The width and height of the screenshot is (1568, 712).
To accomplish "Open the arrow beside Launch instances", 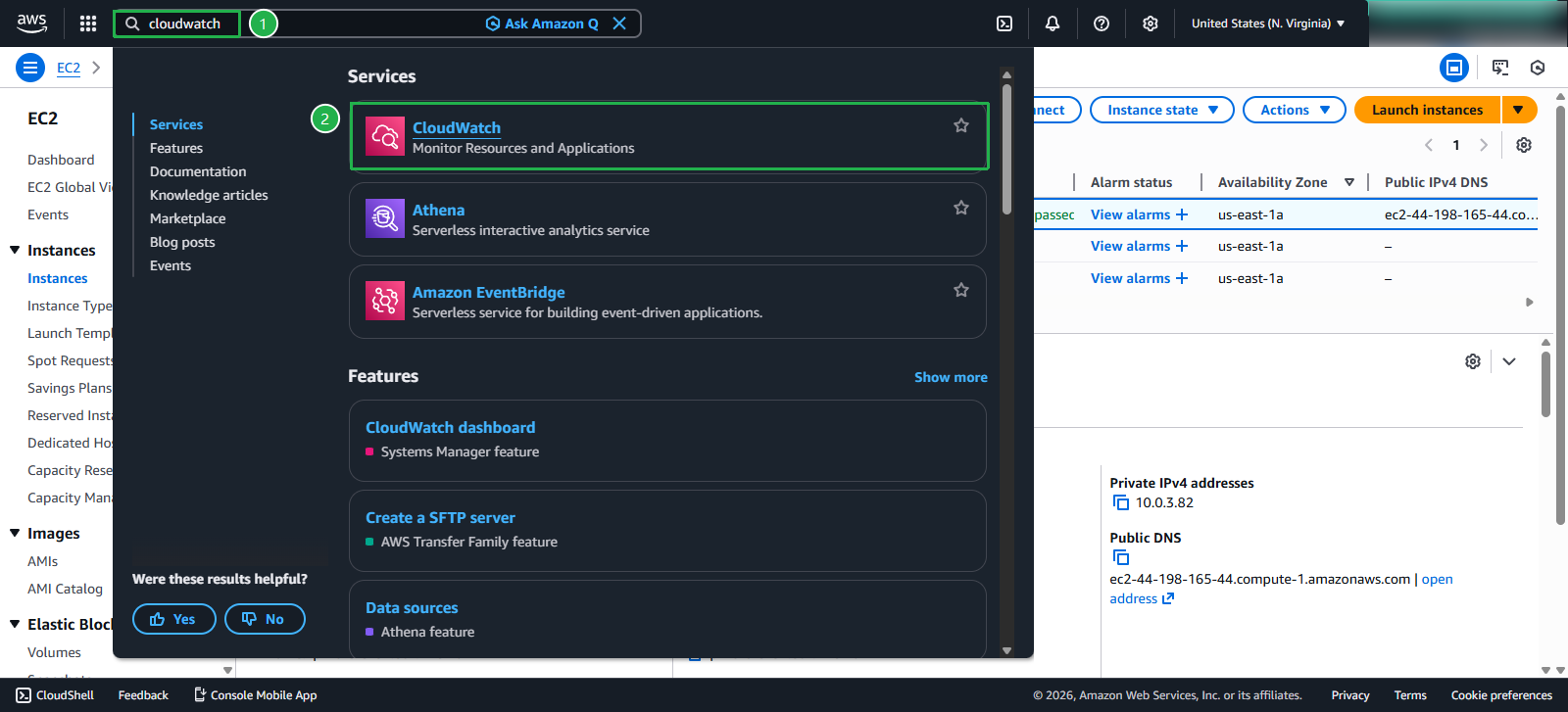I will click(x=1518, y=110).
